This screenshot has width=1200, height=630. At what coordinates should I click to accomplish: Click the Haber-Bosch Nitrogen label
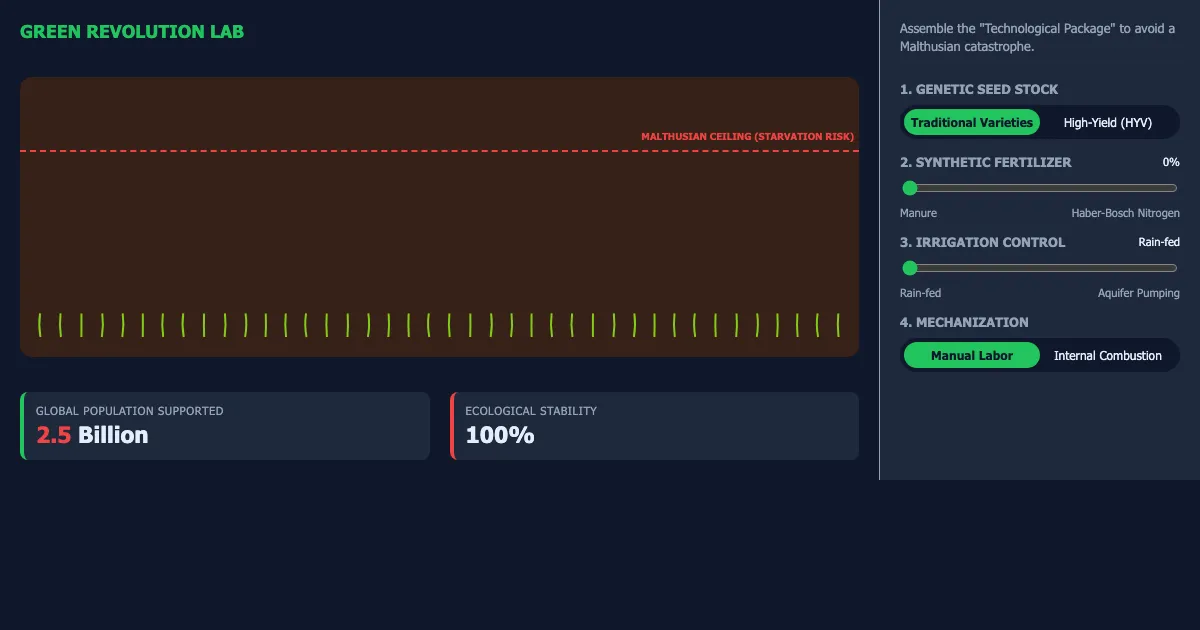tap(1125, 213)
